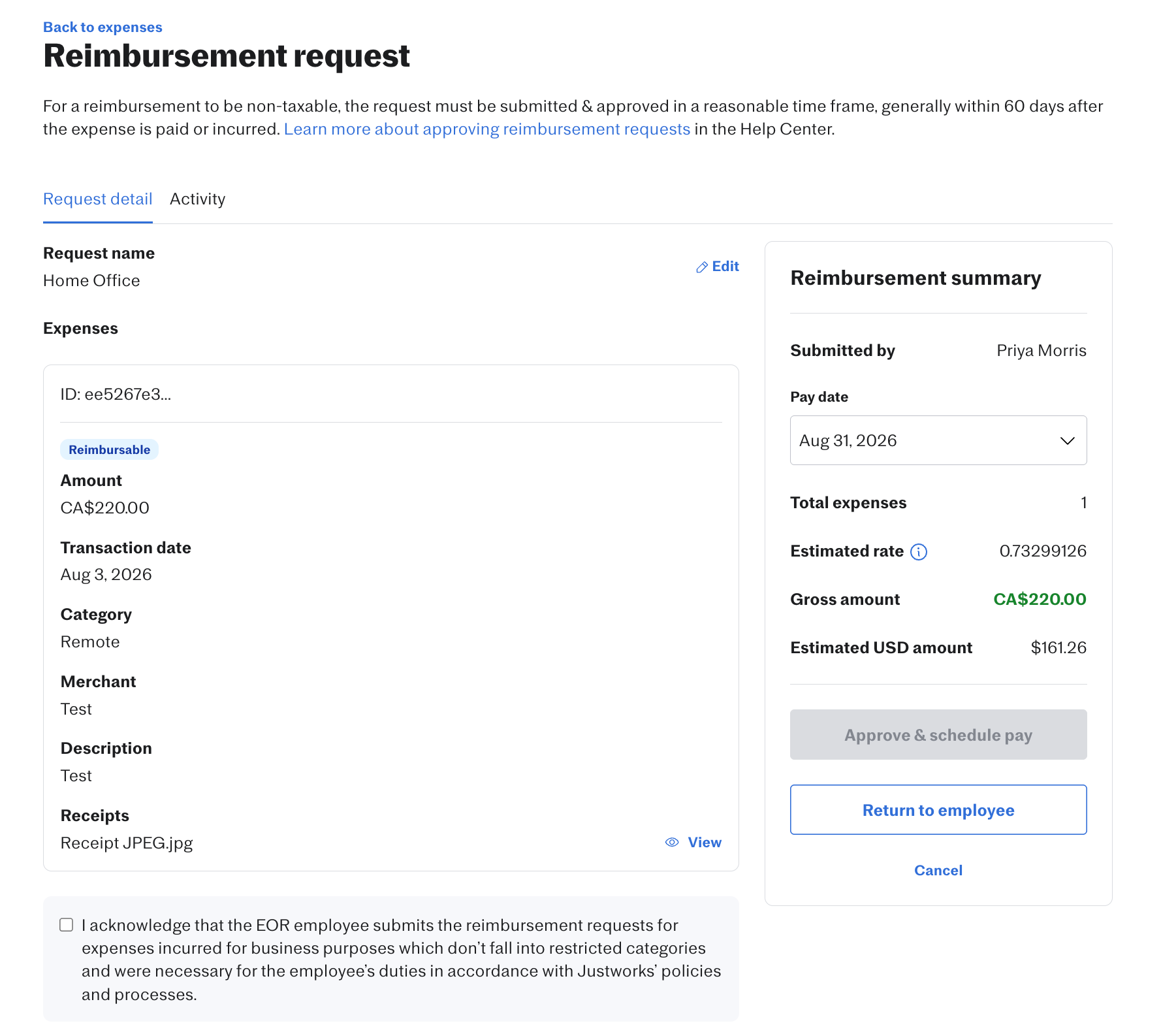Click the Reimbursement summary heading
The image size is (1161, 1036).
915,278
